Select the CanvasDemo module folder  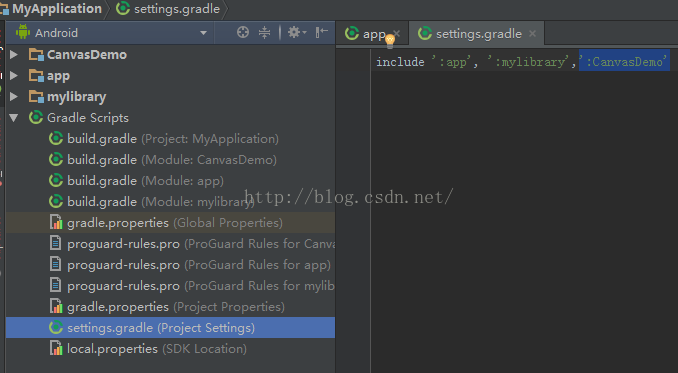point(86,54)
